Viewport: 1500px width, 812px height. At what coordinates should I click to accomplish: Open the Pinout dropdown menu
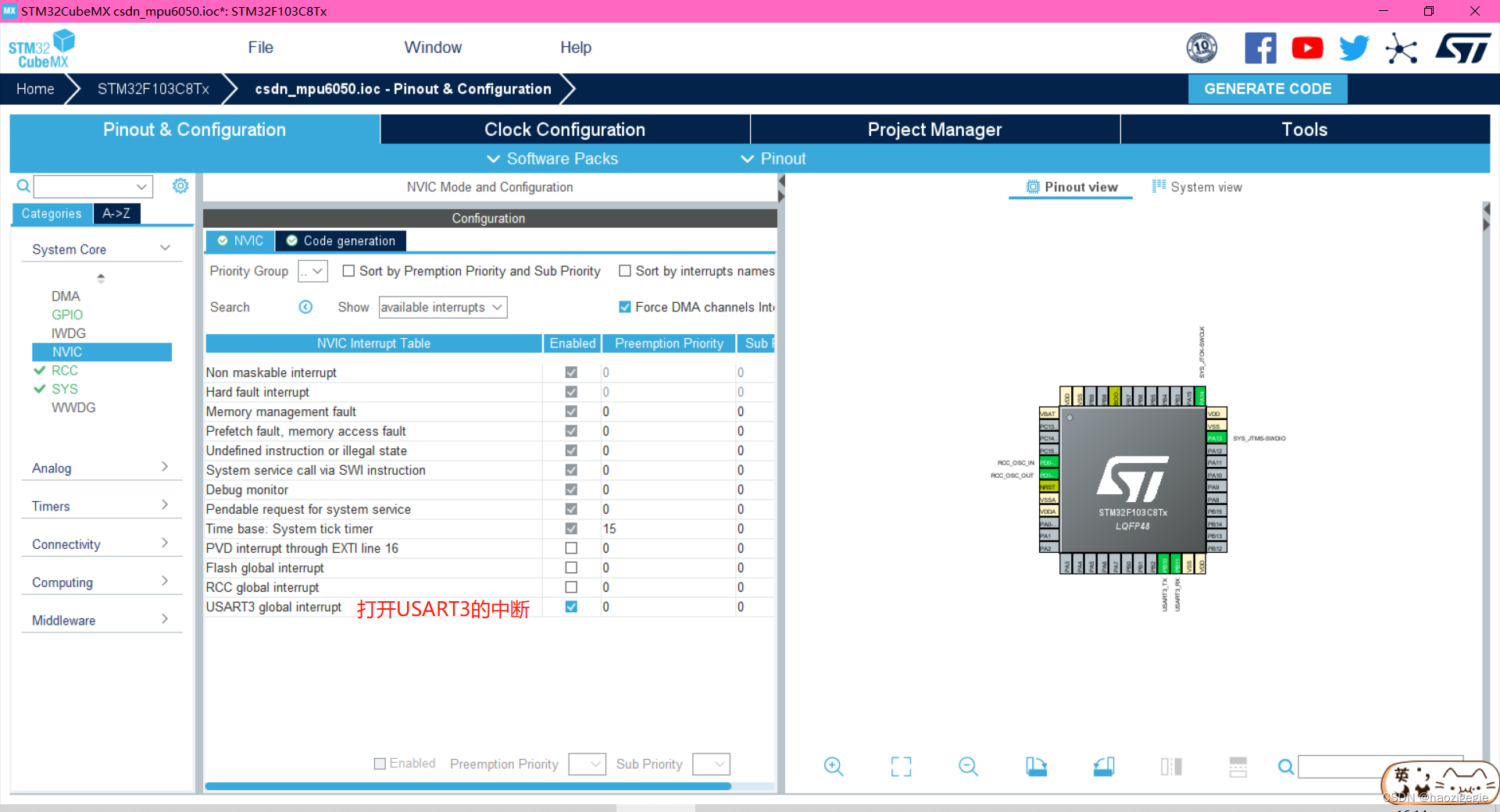tap(773, 158)
